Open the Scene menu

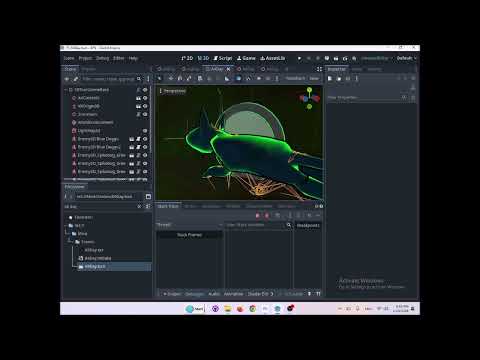pyautogui.click(x=69, y=58)
